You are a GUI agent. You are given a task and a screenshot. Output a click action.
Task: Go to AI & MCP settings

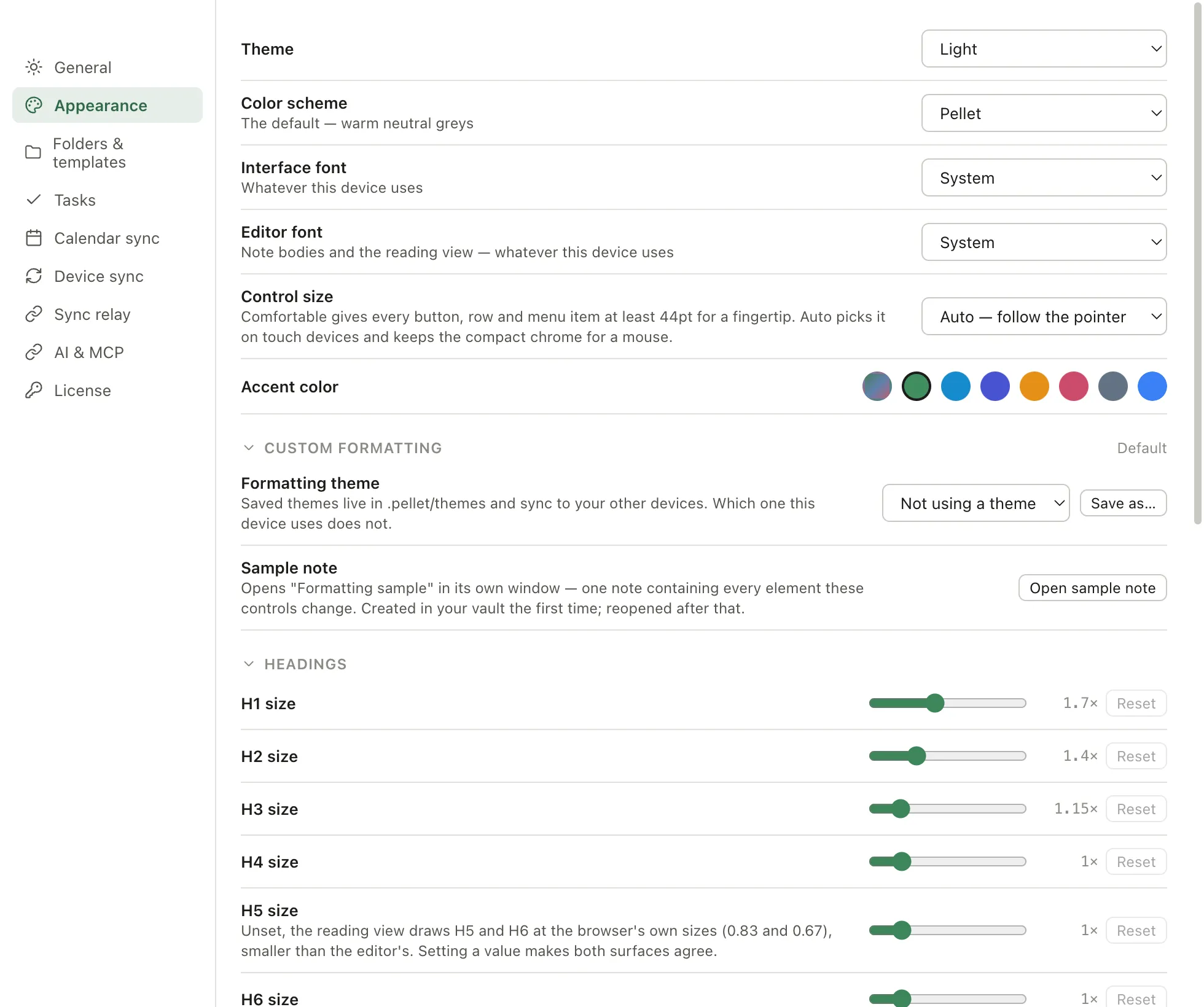[x=107, y=352]
